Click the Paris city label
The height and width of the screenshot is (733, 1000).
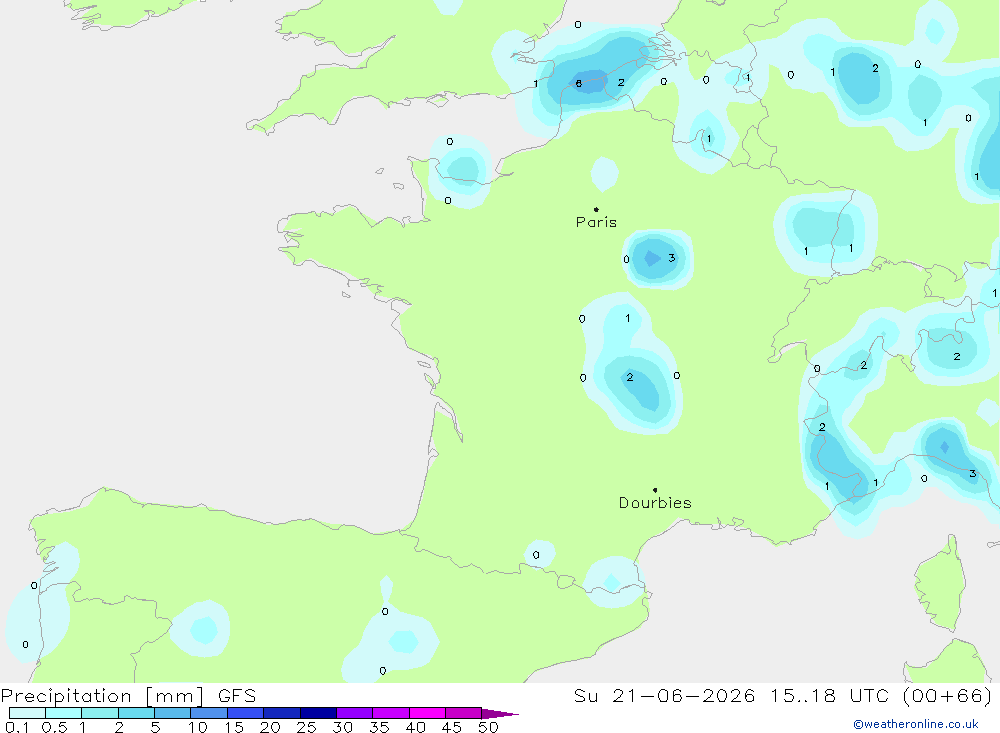[596, 222]
